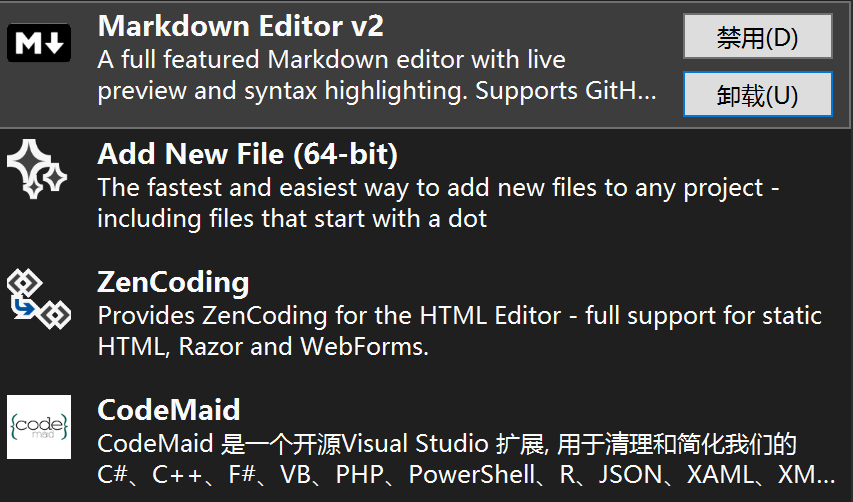Click "HTML, Razor and WebForms." description line
Image resolution: width=853 pixels, height=502 pixels.
tap(263, 346)
